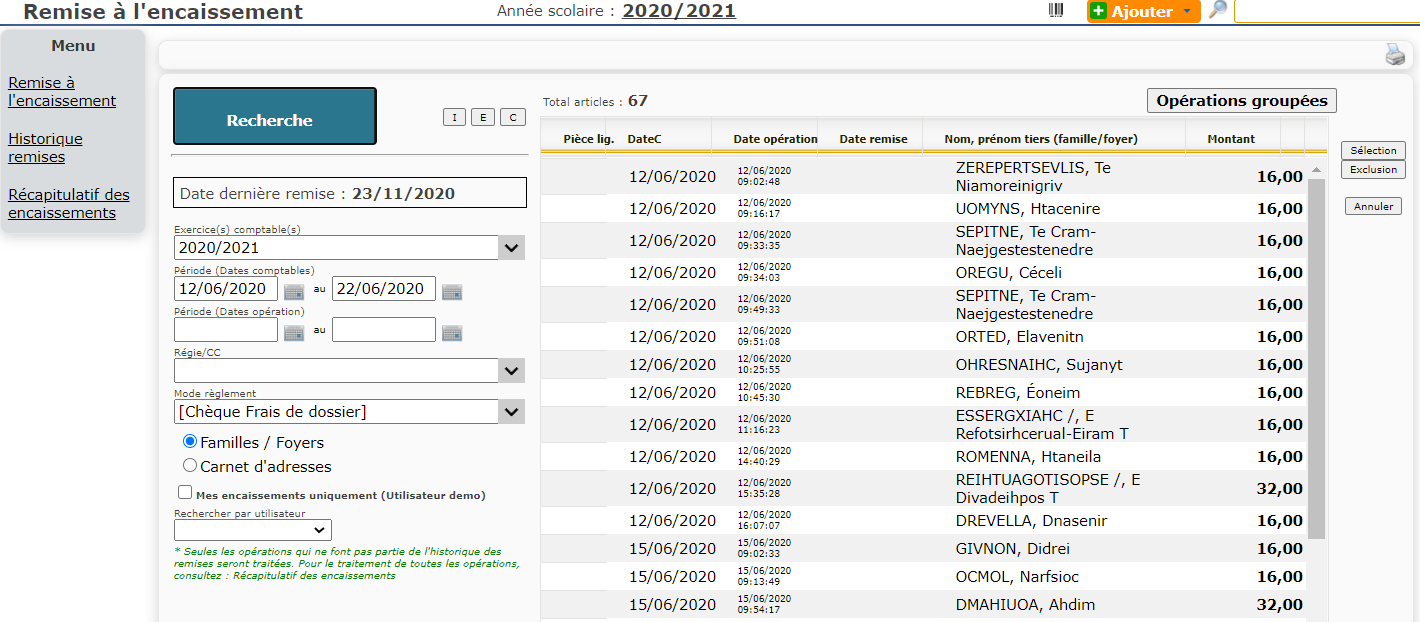Viewport: 1420px width, 622px height.
Task: Click the small E button
Action: pyautogui.click(x=483, y=117)
